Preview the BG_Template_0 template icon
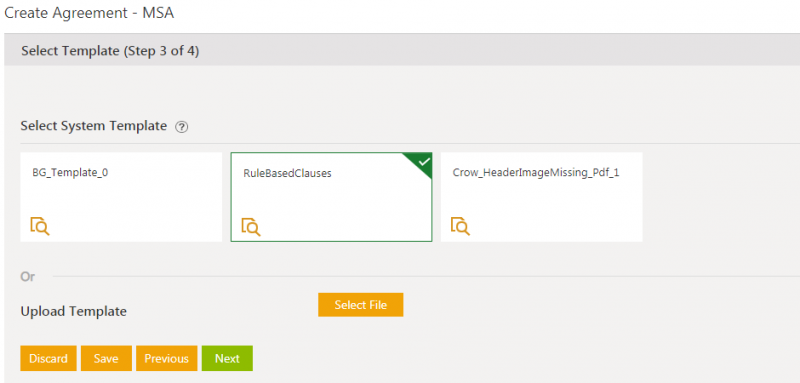 (40, 226)
